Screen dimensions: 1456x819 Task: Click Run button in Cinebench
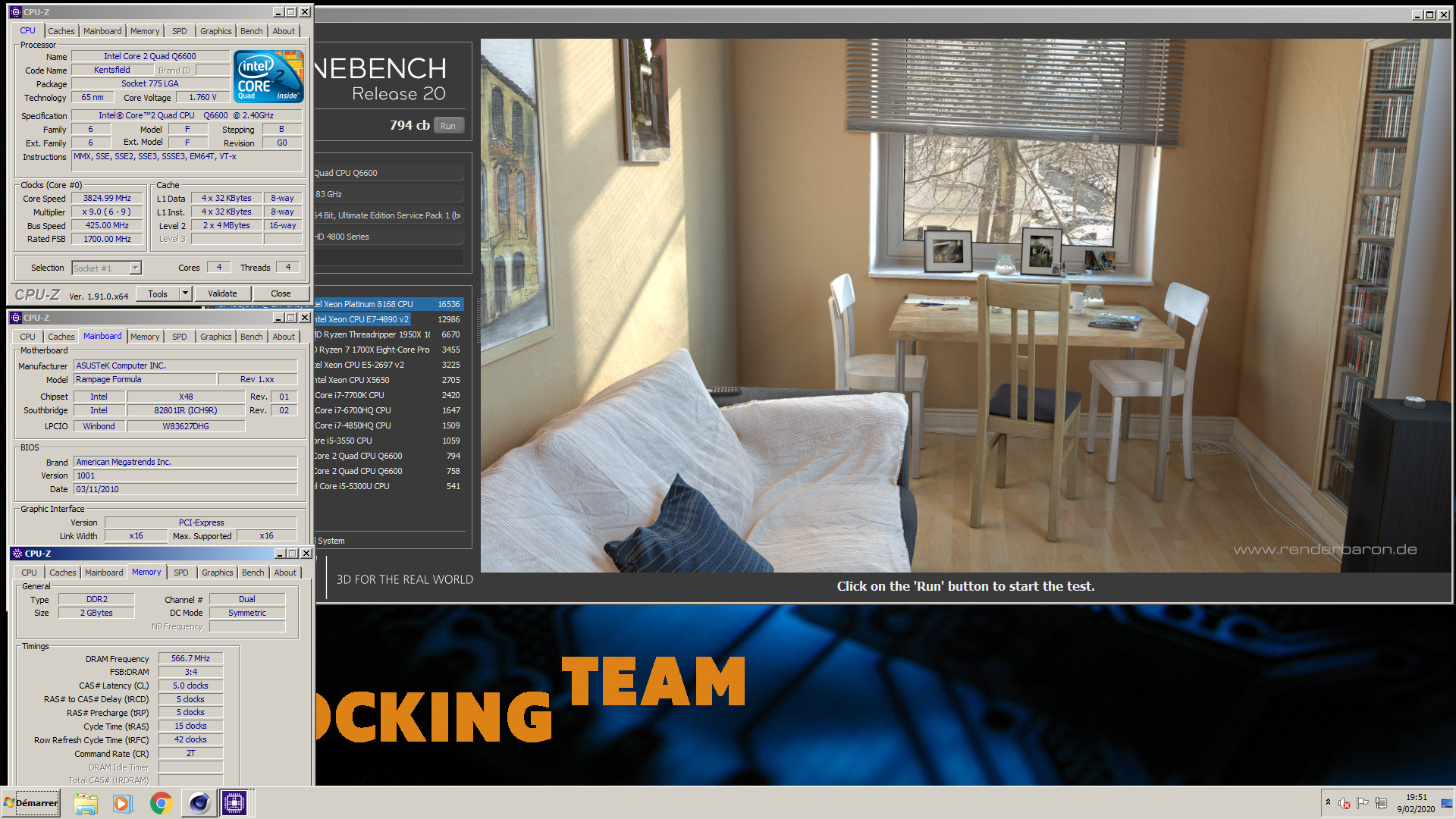(x=448, y=126)
